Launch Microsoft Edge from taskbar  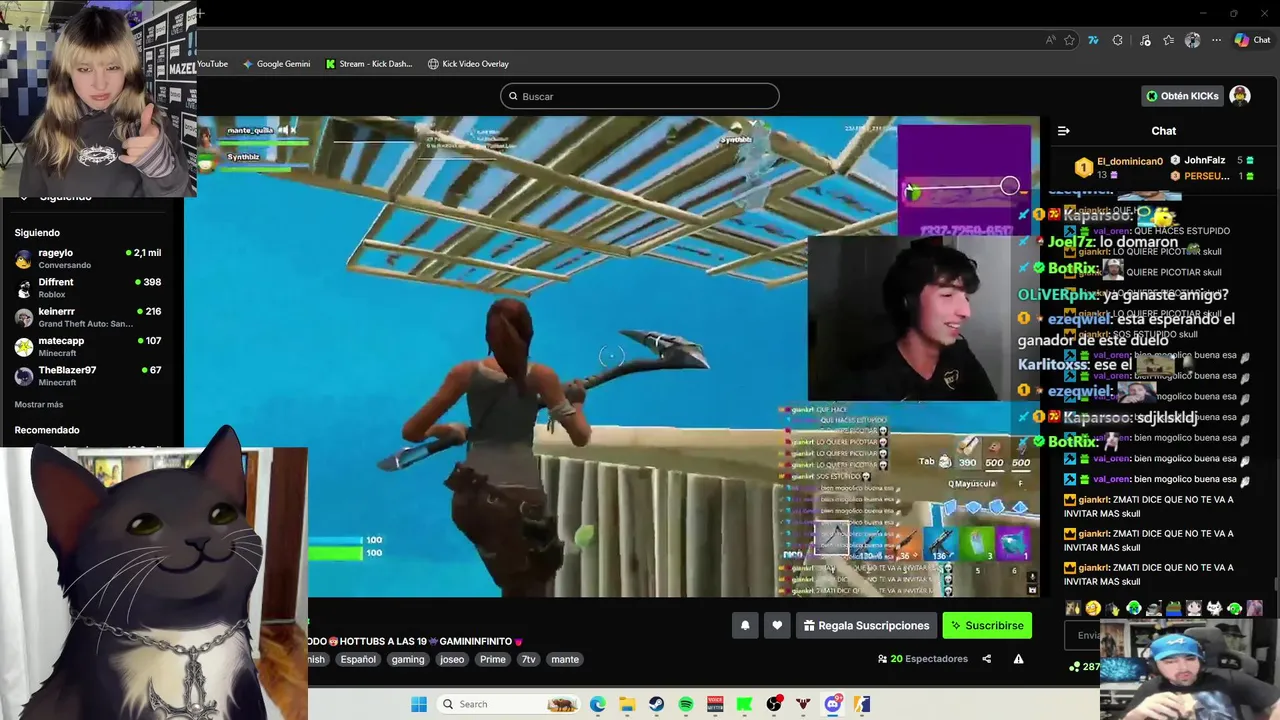pyautogui.click(x=598, y=704)
